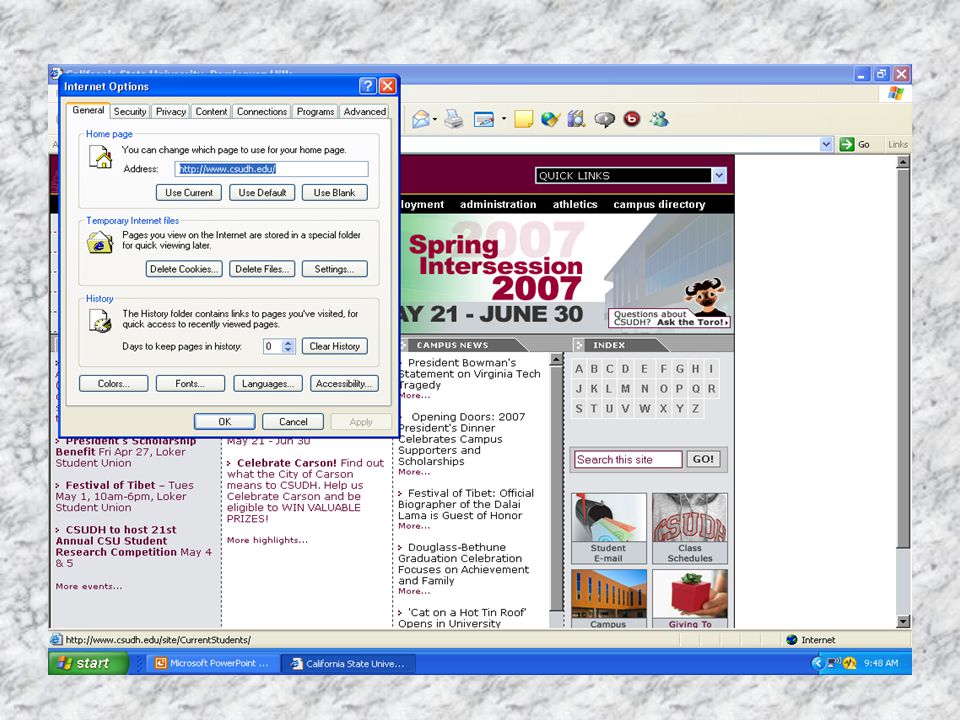Click the Windows start button
This screenshot has width=960, height=720.
[x=88, y=663]
